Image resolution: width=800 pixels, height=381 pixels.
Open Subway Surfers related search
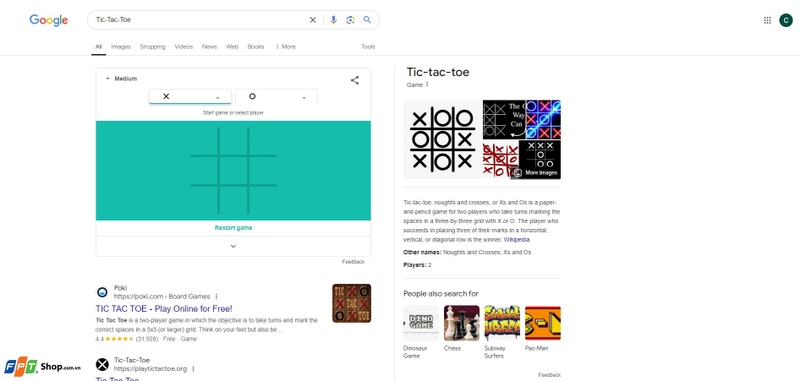[502, 332]
